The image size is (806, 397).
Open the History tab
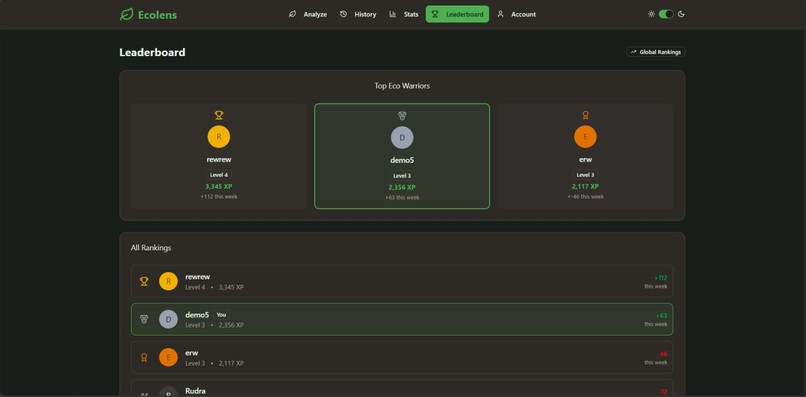tap(358, 14)
